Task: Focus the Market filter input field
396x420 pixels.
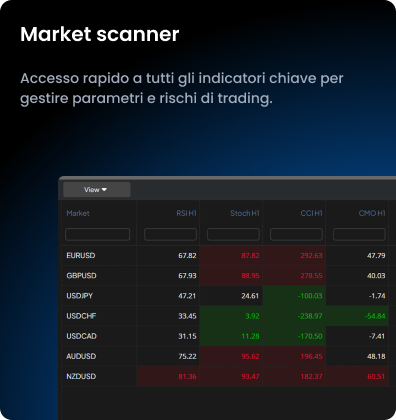Action: 98,234
